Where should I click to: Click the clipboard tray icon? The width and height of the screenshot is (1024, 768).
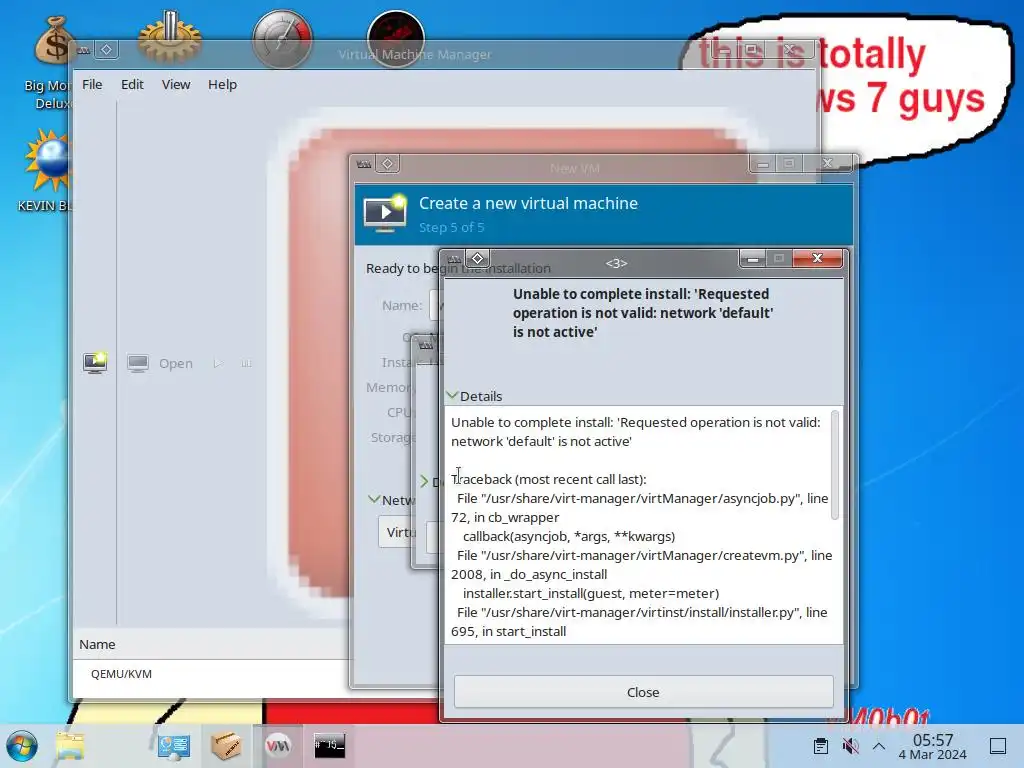(x=821, y=746)
